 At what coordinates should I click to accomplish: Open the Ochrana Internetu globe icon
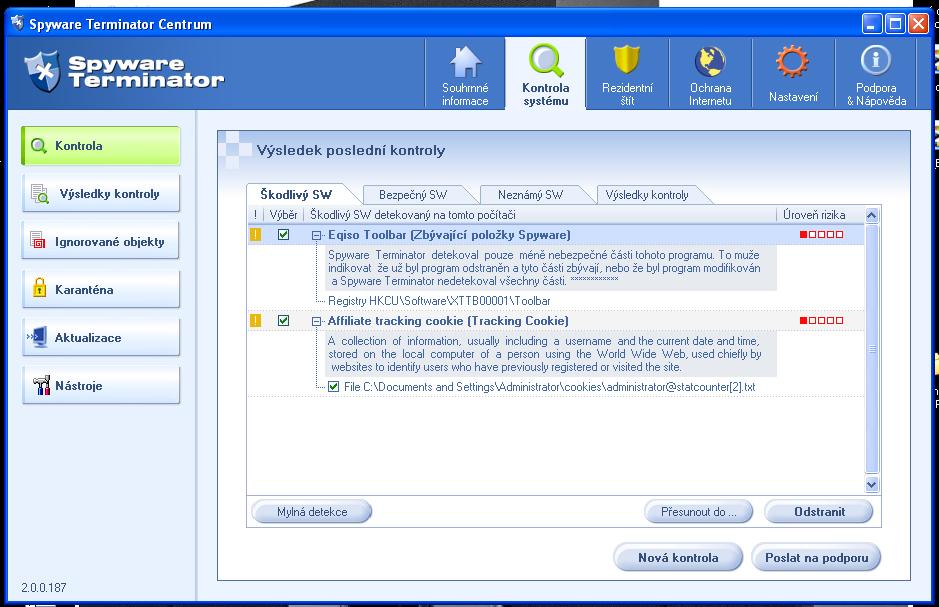[710, 61]
